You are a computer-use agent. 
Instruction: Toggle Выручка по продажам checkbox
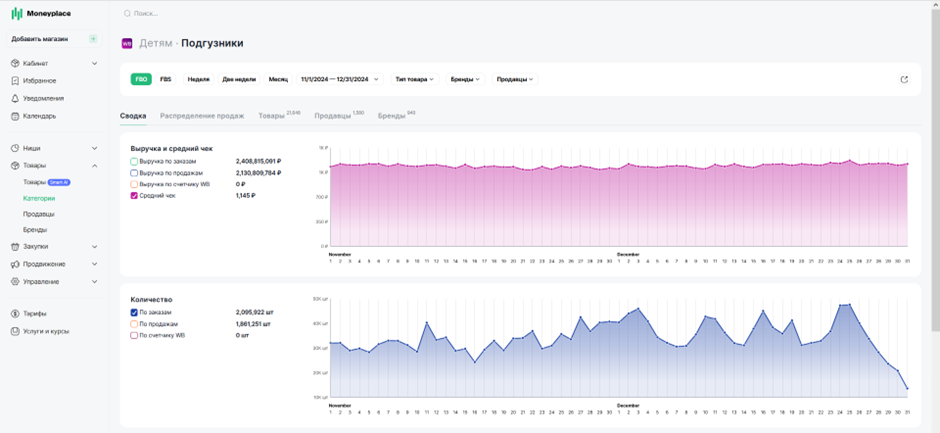point(134,173)
